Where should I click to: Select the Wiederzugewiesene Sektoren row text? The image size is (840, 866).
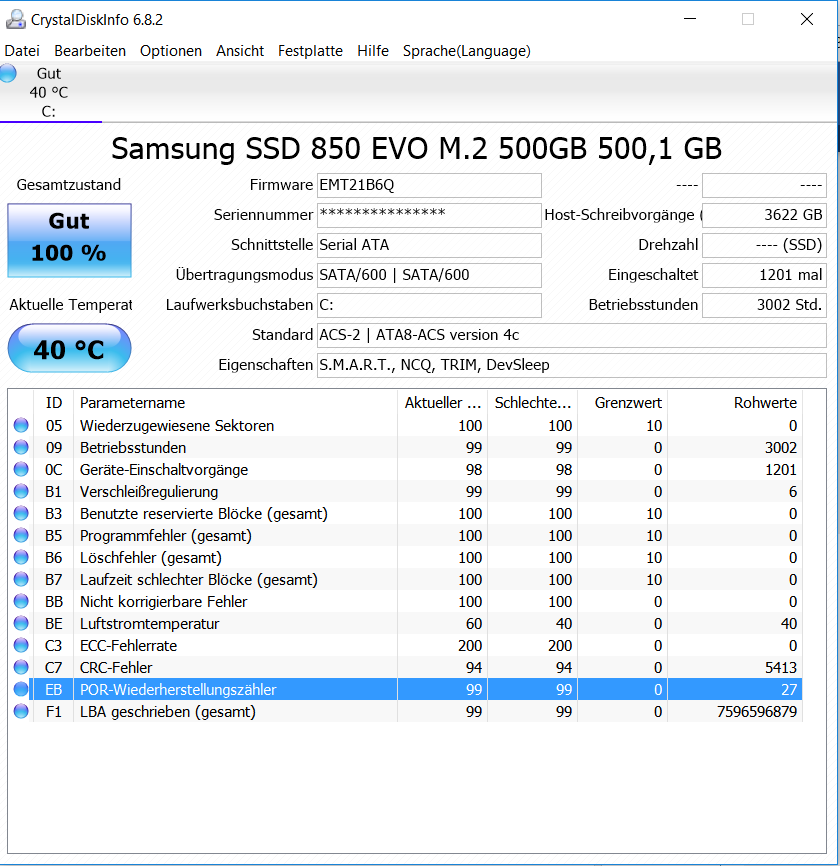coord(177,426)
